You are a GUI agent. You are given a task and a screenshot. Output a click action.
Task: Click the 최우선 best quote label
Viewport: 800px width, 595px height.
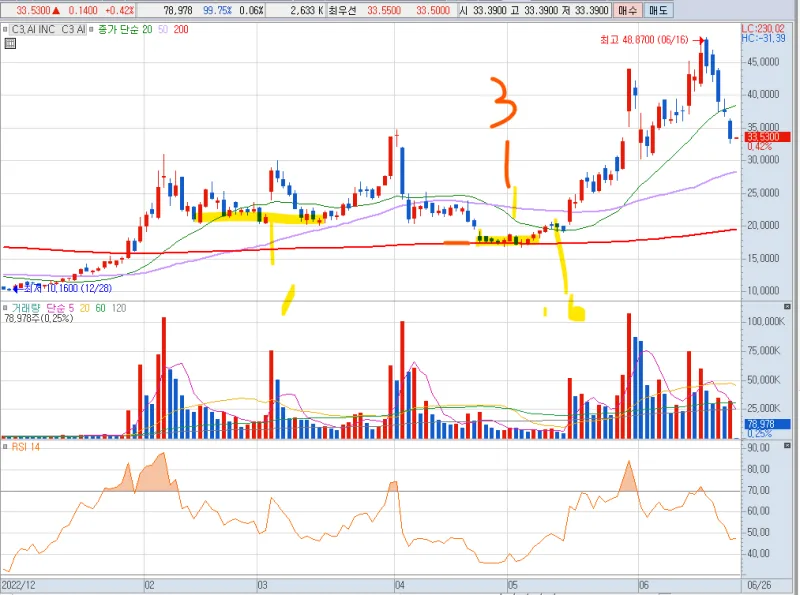pyautogui.click(x=344, y=10)
